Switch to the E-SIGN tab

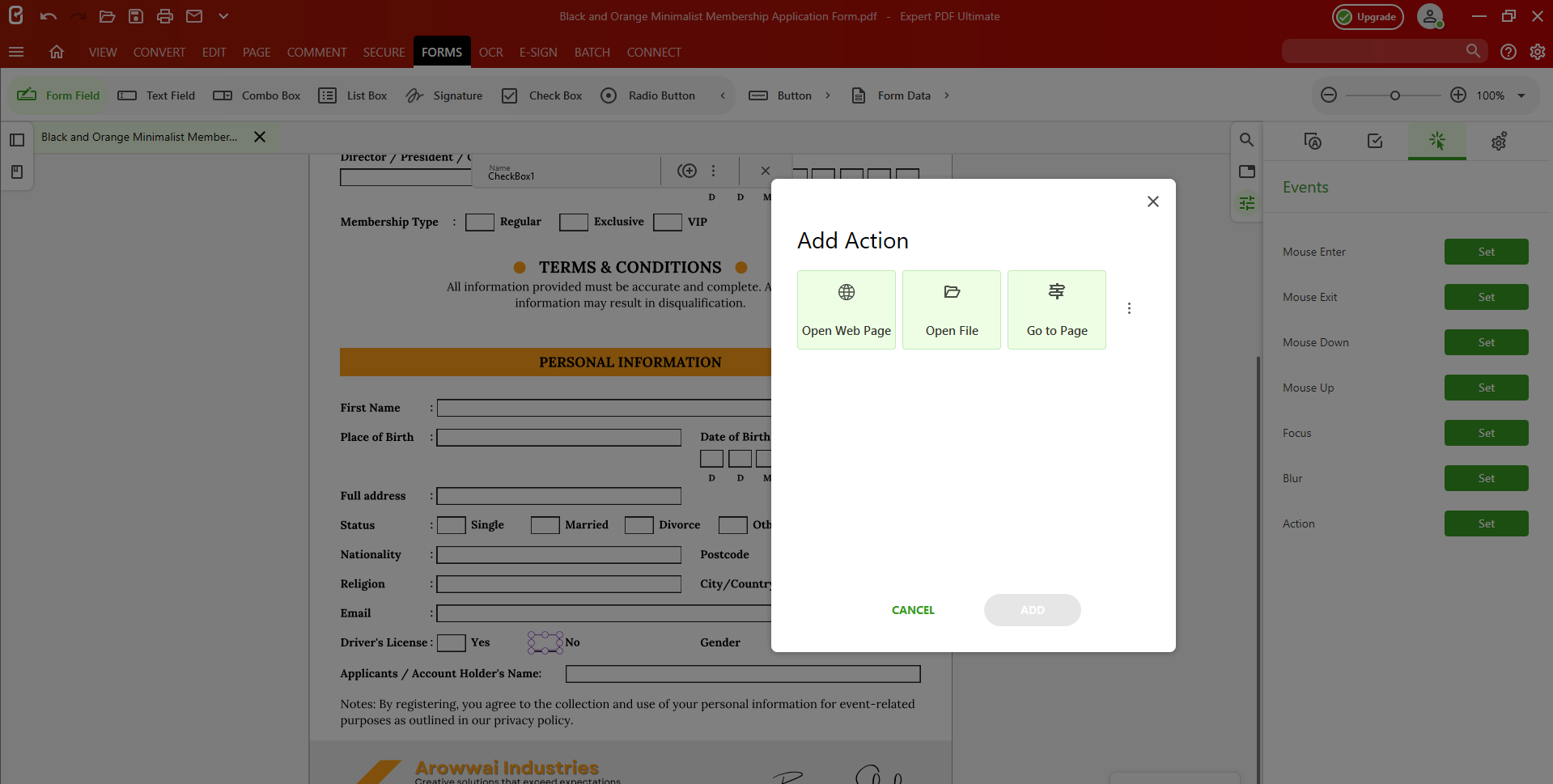tap(537, 52)
